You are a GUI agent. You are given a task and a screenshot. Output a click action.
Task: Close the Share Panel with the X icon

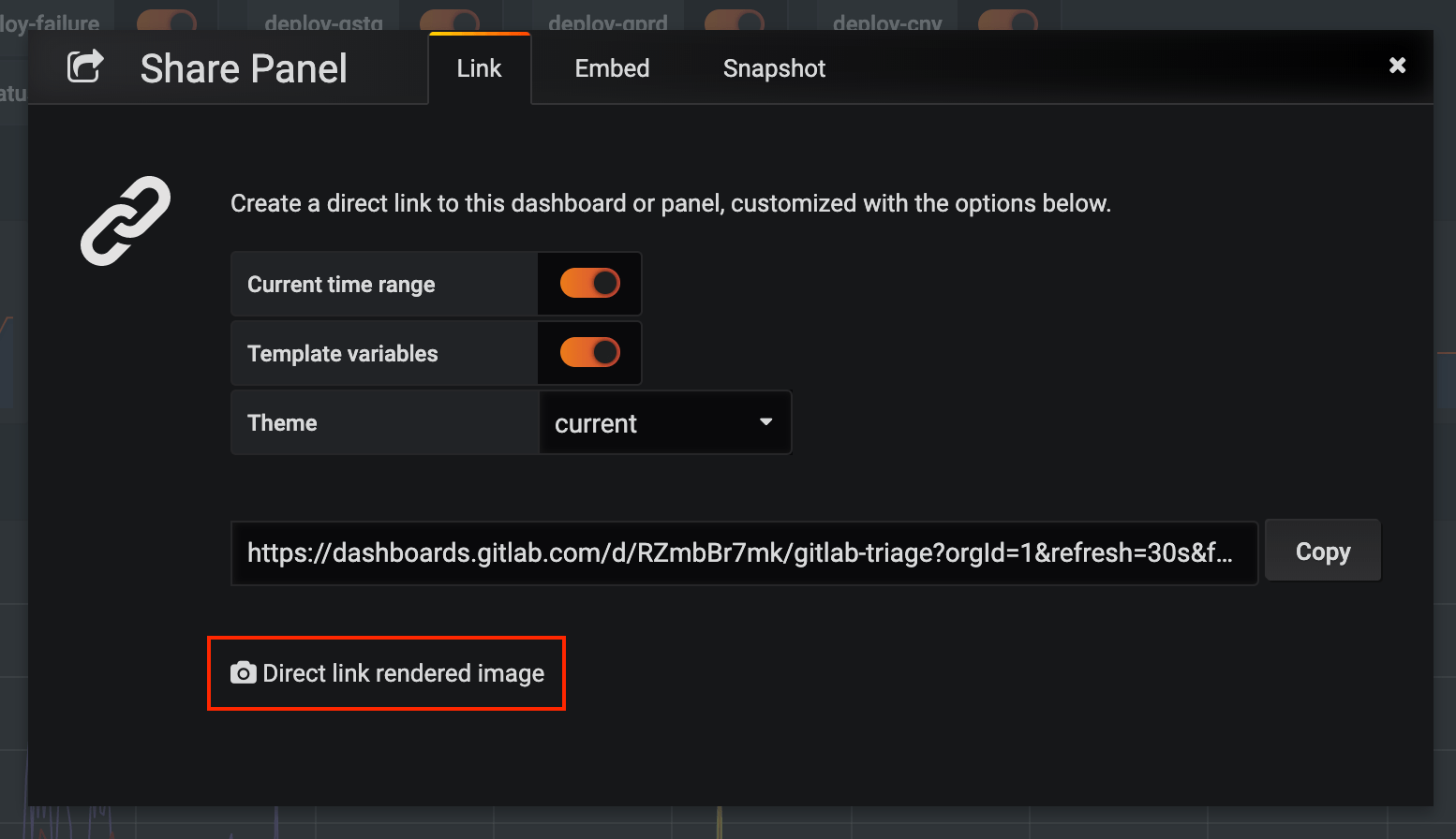point(1397,66)
